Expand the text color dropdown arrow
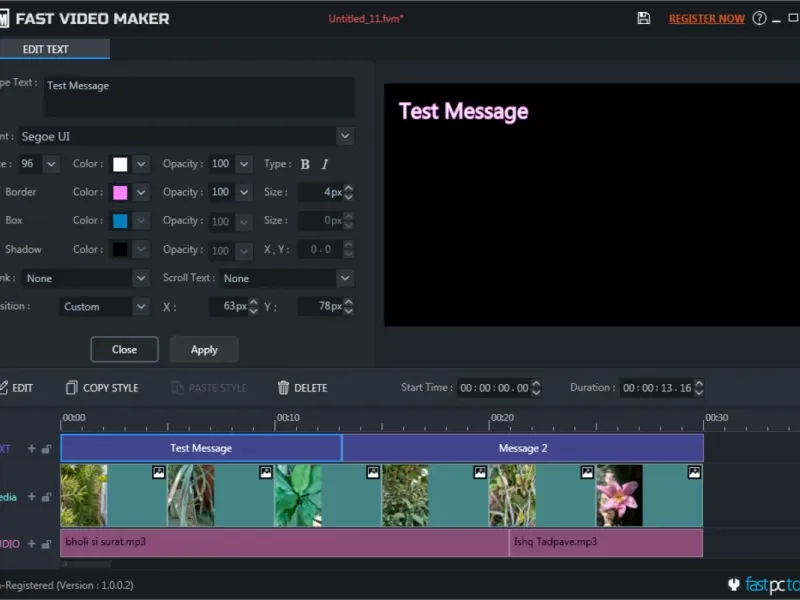Viewport: 800px width, 600px height. click(x=141, y=164)
